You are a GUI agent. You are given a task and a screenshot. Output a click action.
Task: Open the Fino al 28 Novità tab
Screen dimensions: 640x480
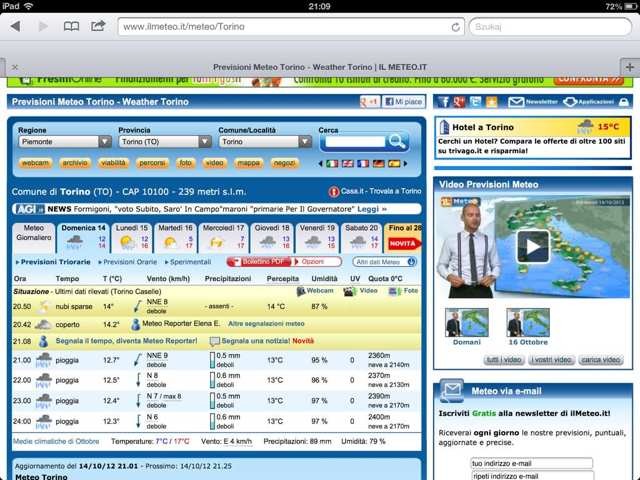(403, 238)
